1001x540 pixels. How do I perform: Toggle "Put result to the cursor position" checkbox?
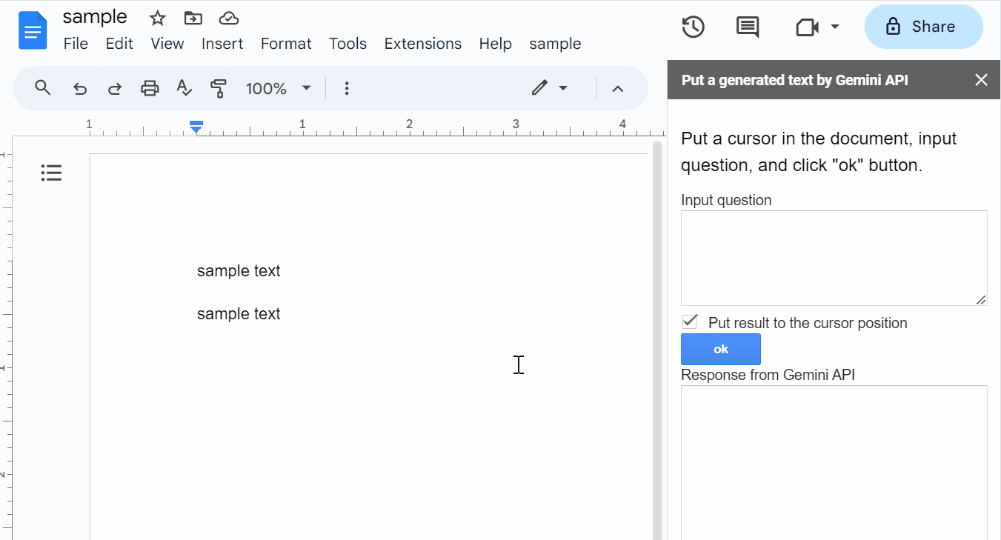pos(689,322)
